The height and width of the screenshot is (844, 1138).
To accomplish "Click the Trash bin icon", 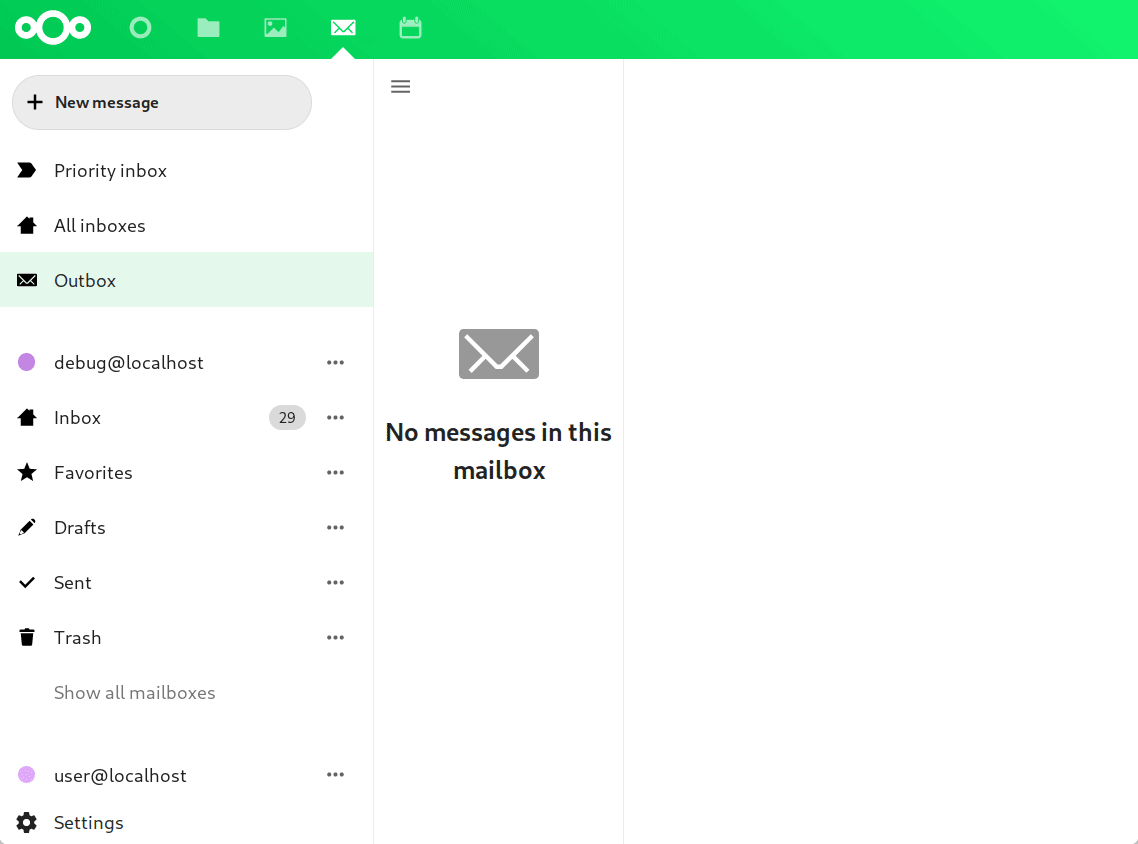I will click(x=27, y=637).
